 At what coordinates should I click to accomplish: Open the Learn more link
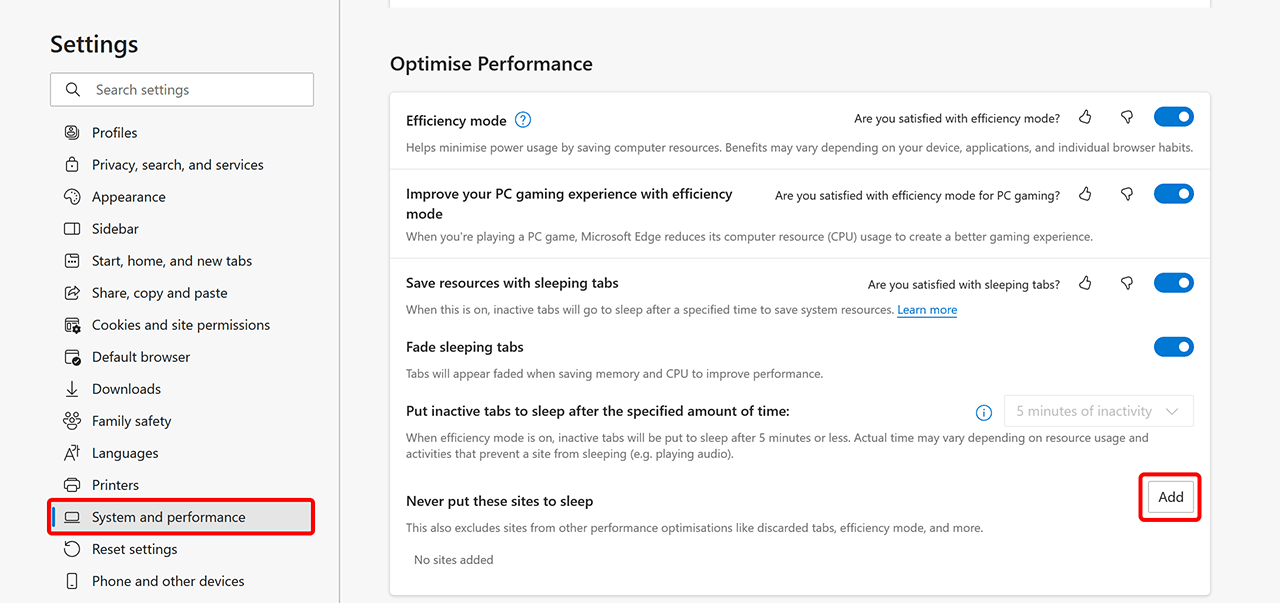click(x=927, y=310)
